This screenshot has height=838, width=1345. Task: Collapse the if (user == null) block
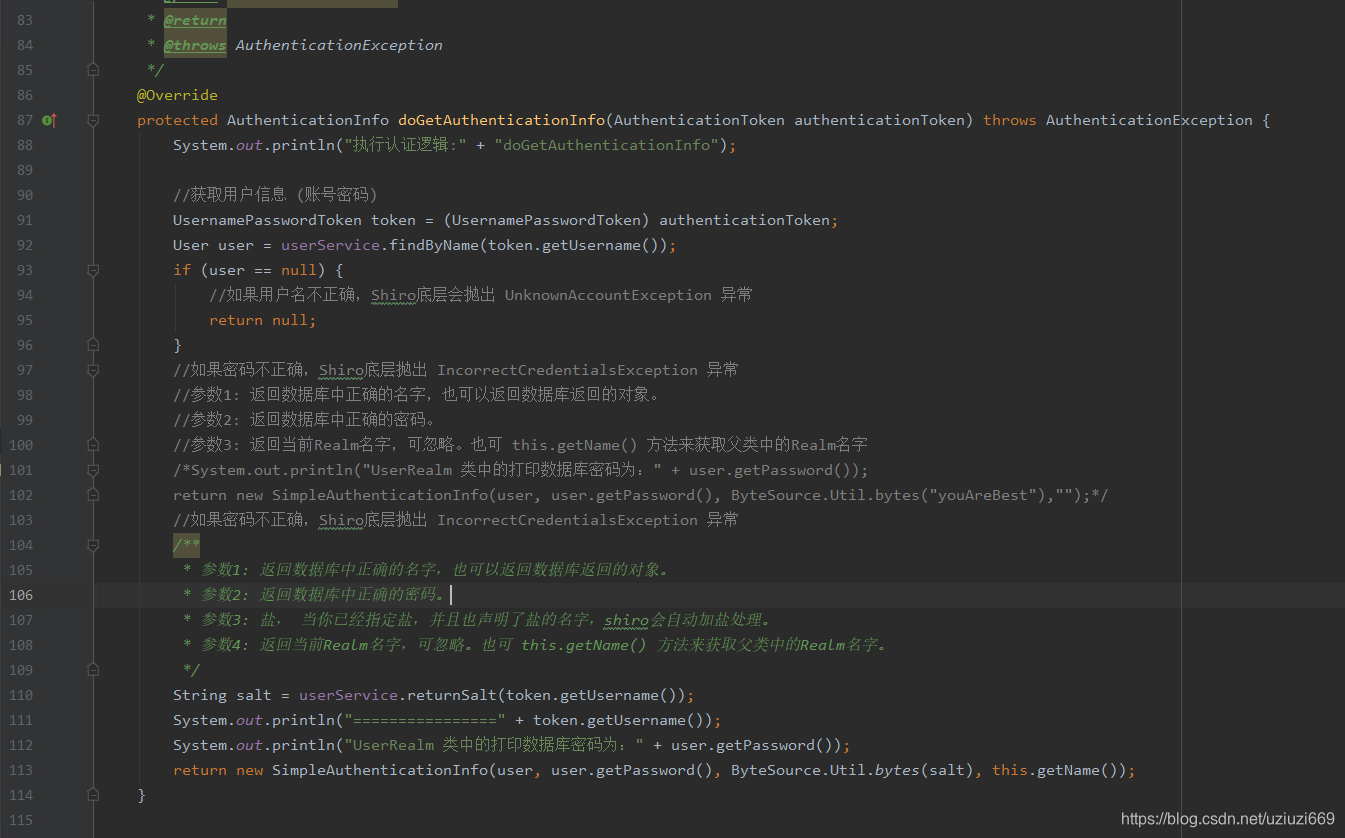pos(93,270)
